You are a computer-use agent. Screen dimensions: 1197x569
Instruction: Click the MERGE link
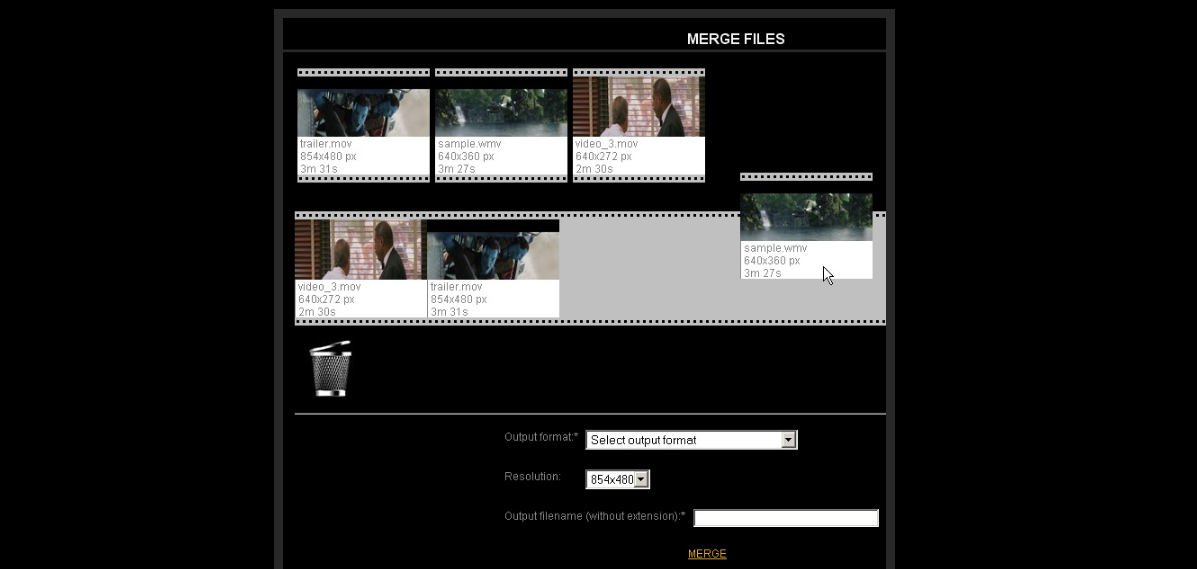point(707,554)
